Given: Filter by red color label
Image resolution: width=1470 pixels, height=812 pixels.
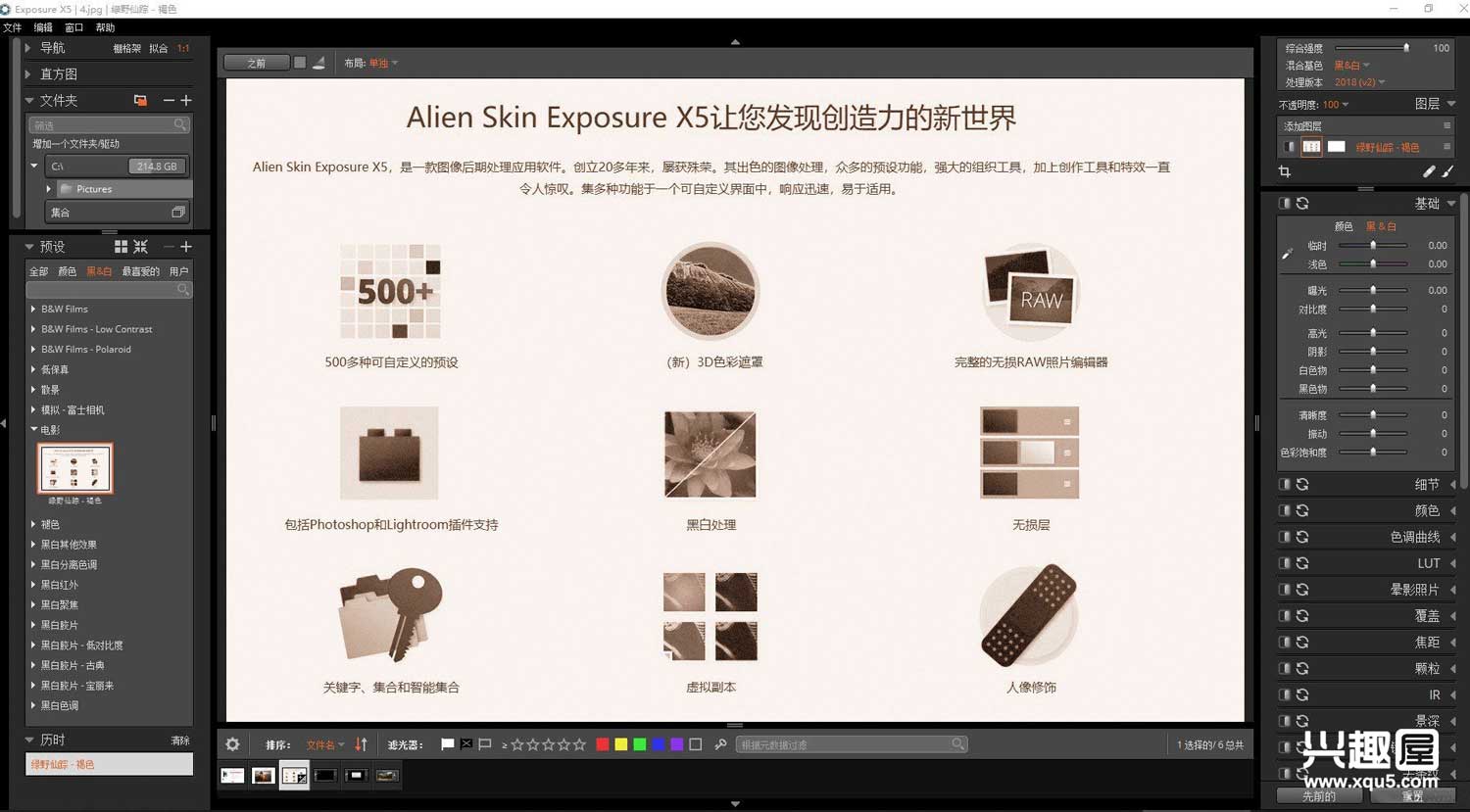Looking at the screenshot, I should pos(603,744).
